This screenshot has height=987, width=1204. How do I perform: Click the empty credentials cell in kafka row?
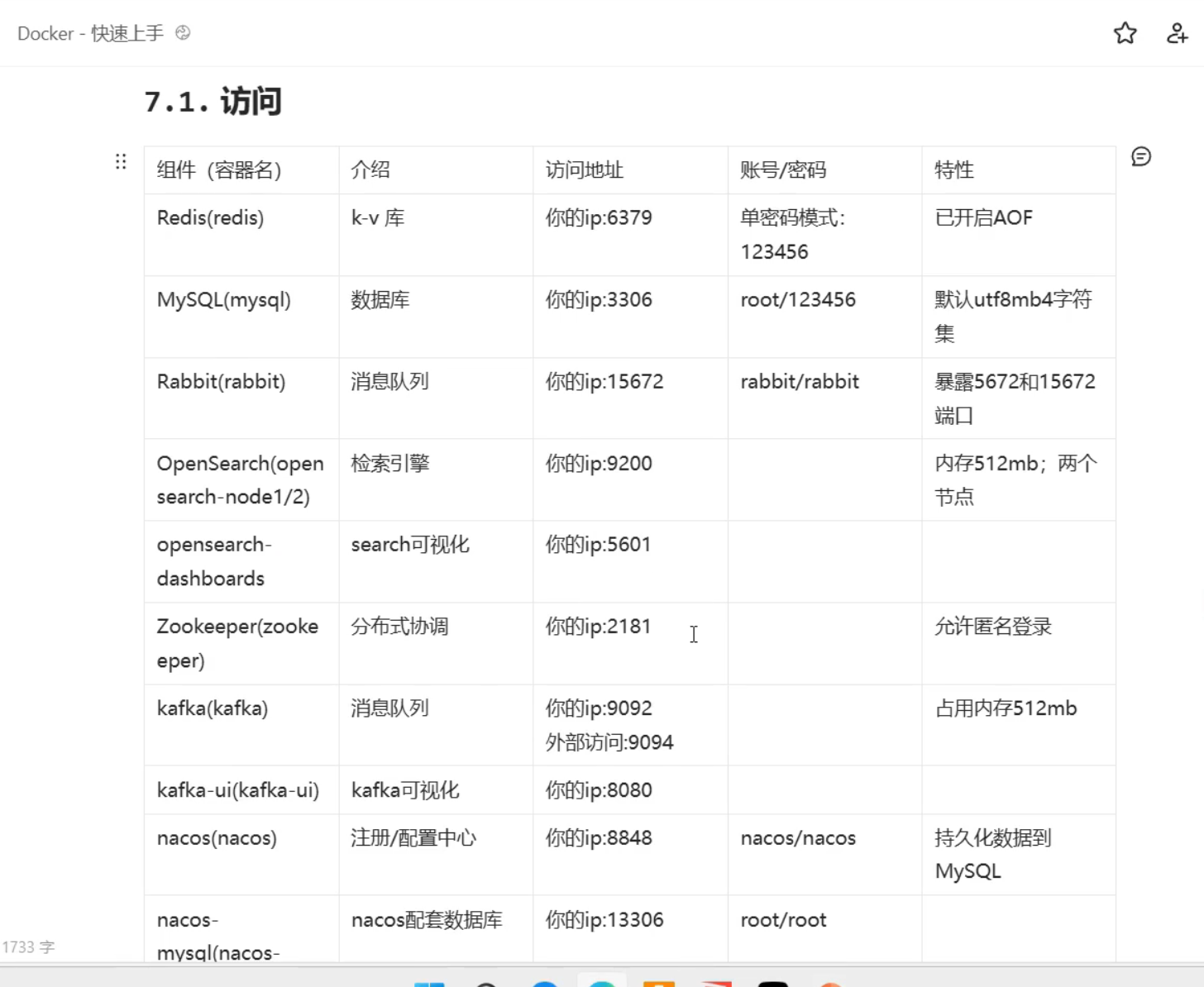point(824,725)
